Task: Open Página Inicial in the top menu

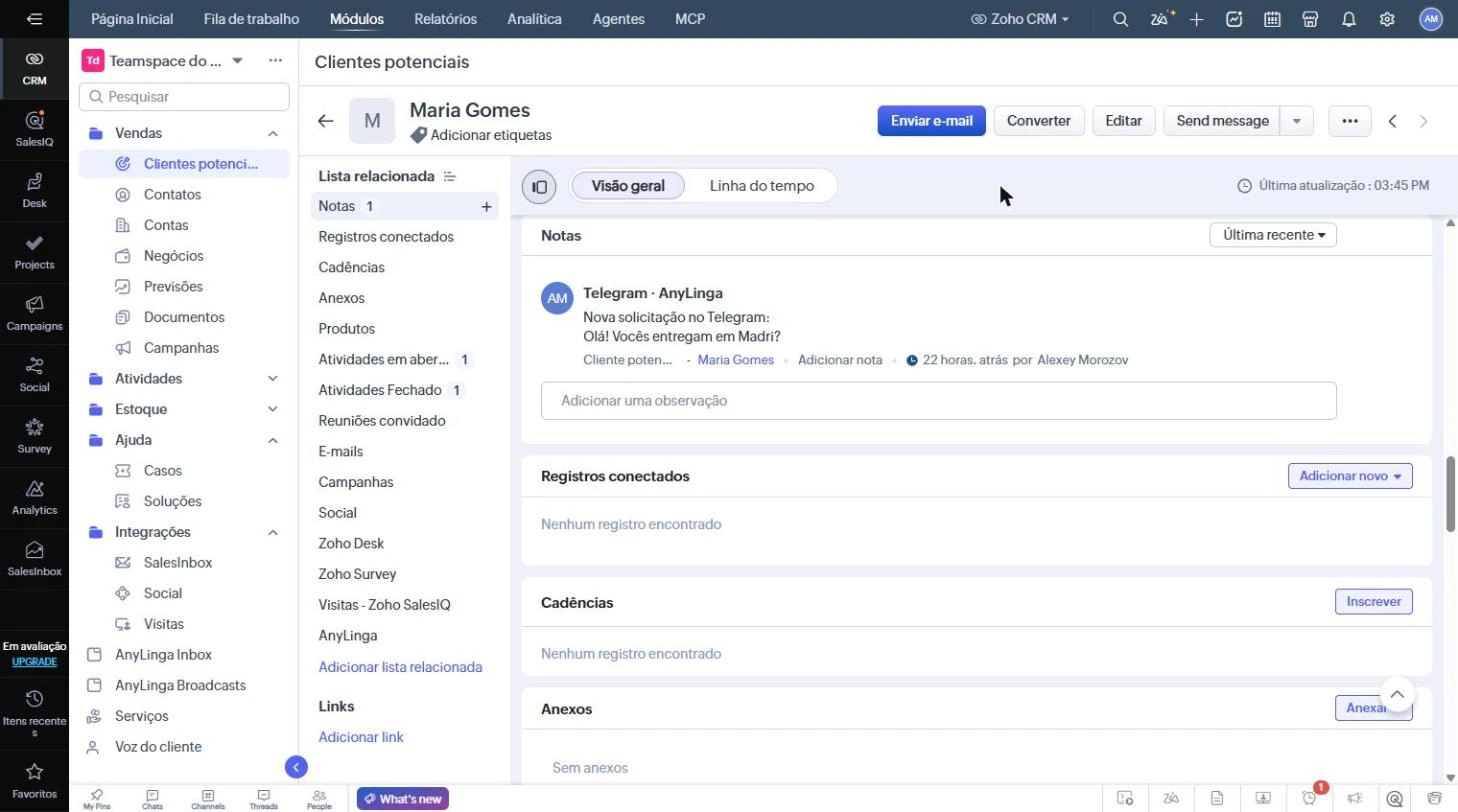Action: 132,19
